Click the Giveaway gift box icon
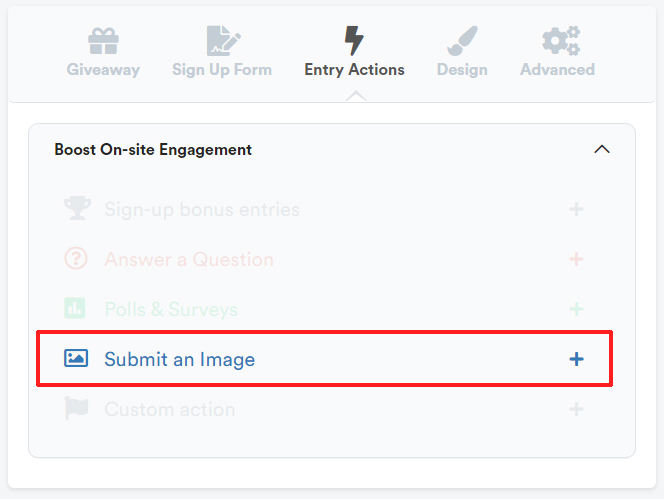The width and height of the screenshot is (664, 499). pos(103,41)
